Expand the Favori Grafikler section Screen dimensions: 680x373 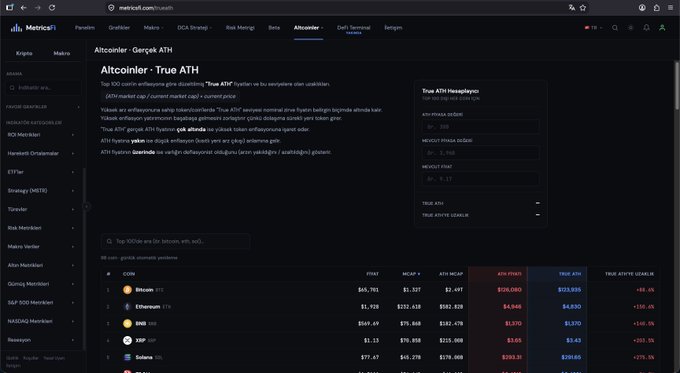click(x=42, y=107)
